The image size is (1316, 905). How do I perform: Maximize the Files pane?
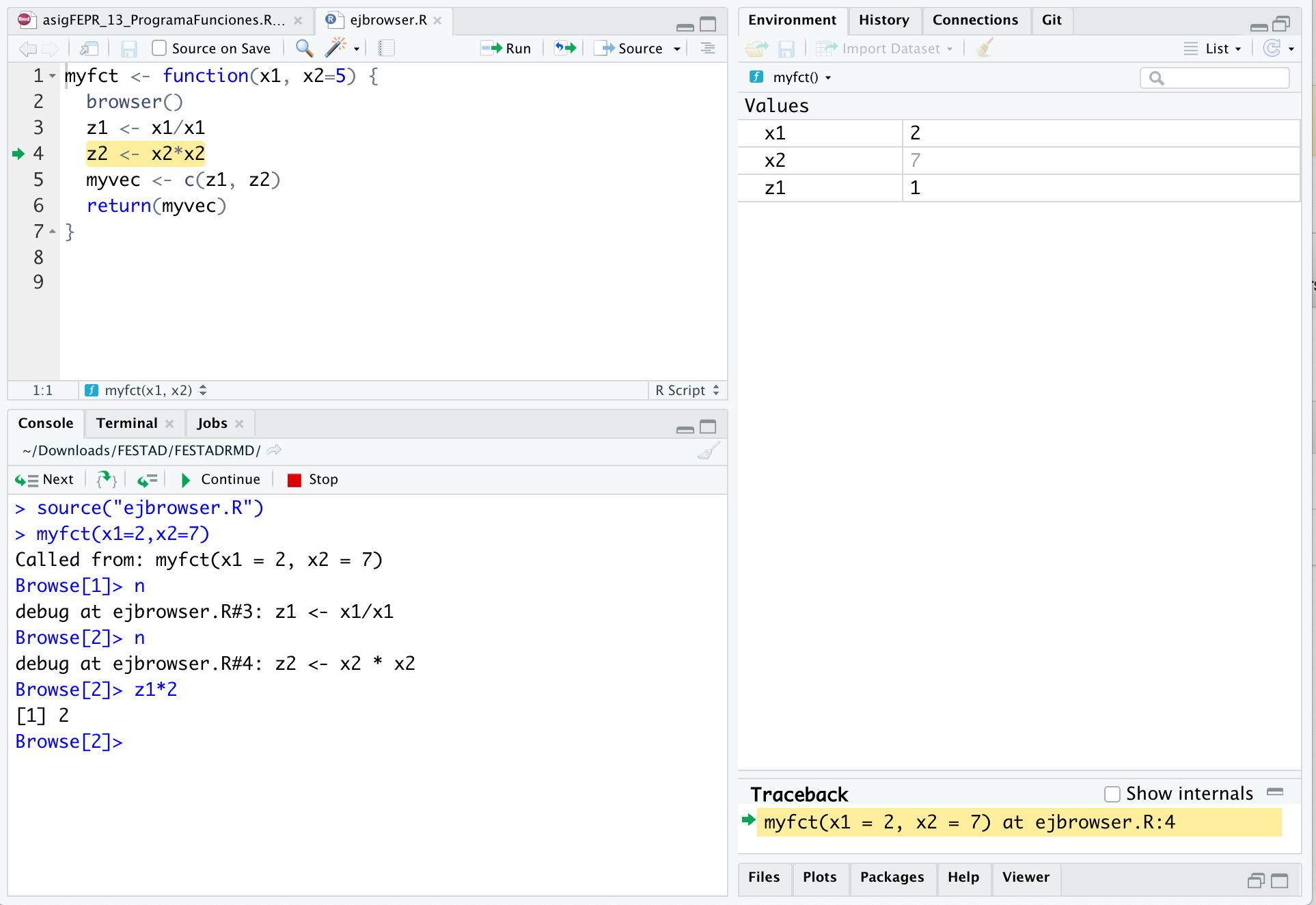[1280, 880]
